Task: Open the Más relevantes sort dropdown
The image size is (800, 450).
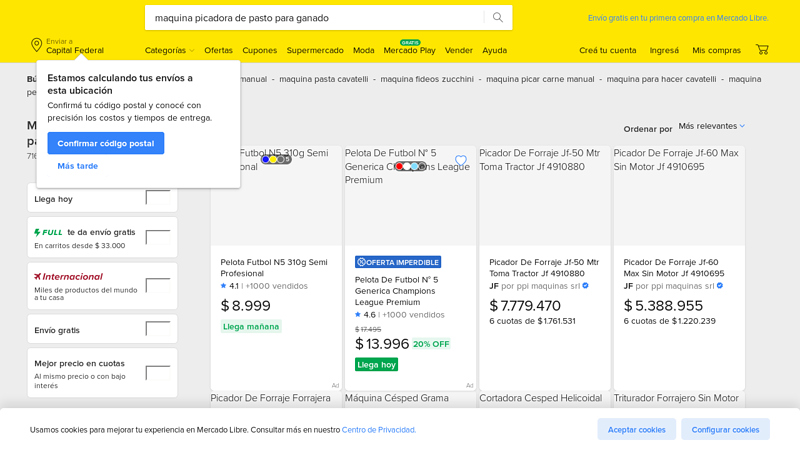Action: click(x=711, y=126)
